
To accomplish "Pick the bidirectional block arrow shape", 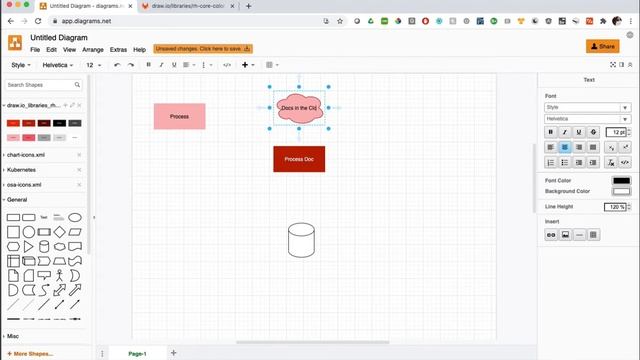I will [60, 290].
